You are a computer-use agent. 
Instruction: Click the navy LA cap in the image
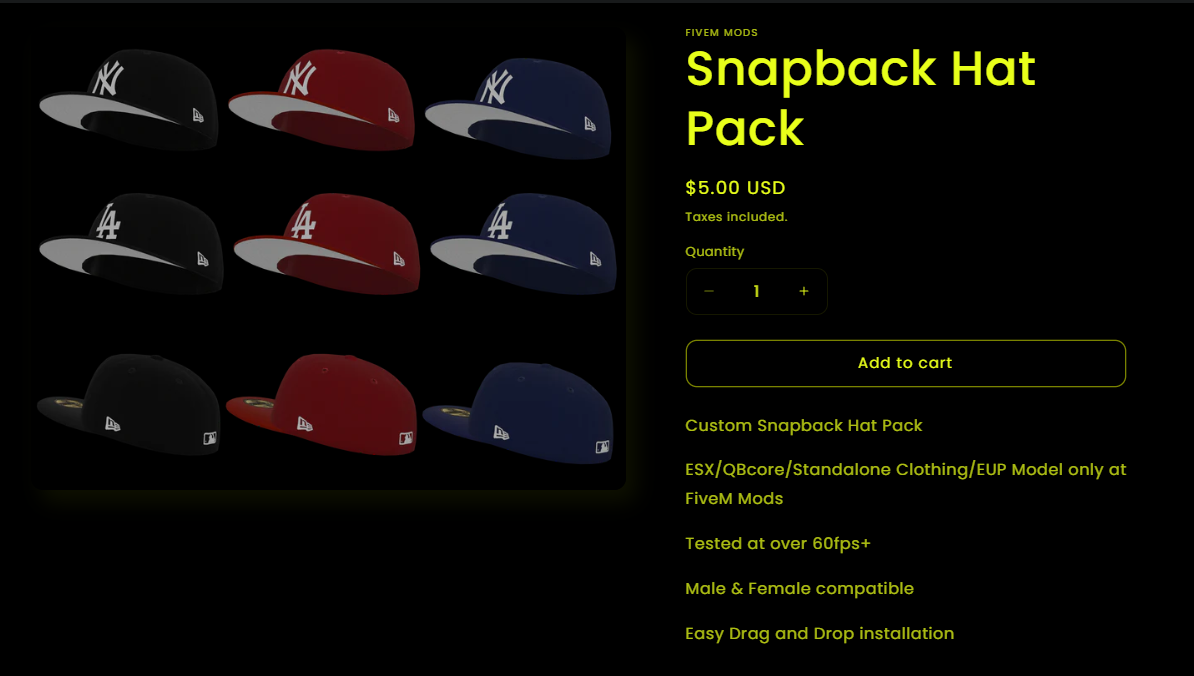click(523, 243)
